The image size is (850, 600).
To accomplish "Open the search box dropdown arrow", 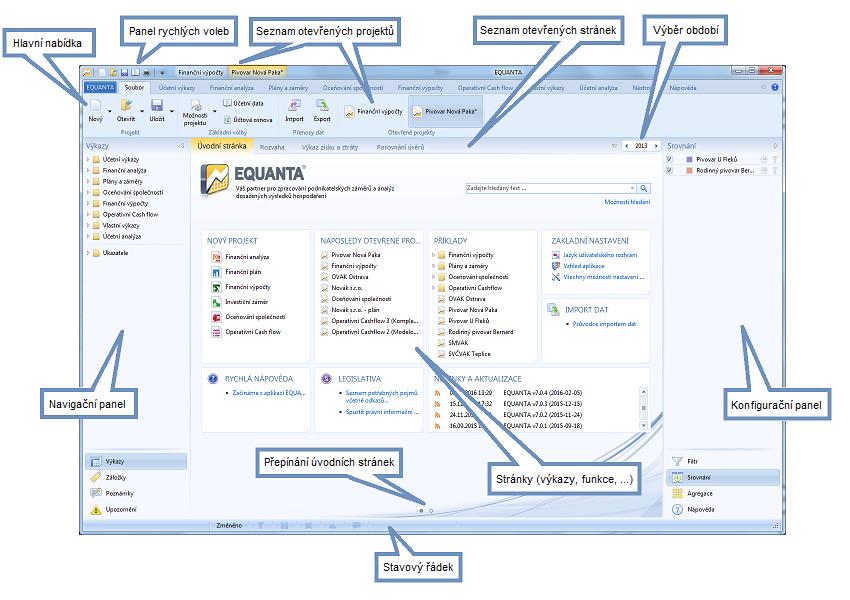I will coord(632,188).
